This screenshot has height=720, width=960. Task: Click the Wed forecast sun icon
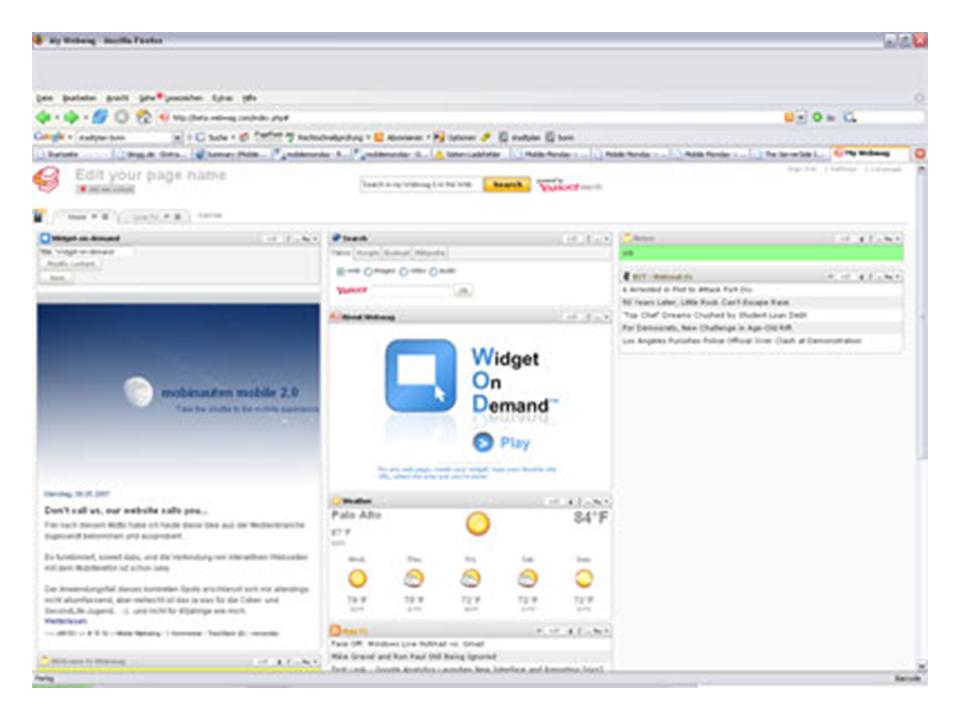coord(357,579)
